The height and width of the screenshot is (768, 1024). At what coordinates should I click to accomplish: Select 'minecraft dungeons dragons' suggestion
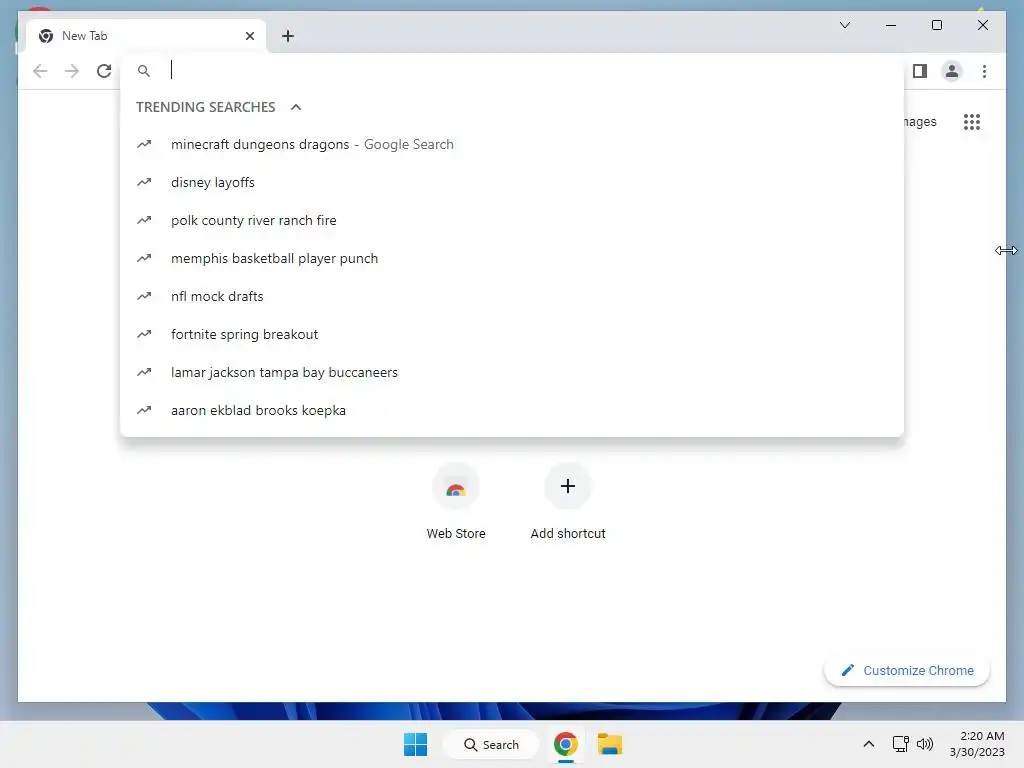[x=512, y=144]
